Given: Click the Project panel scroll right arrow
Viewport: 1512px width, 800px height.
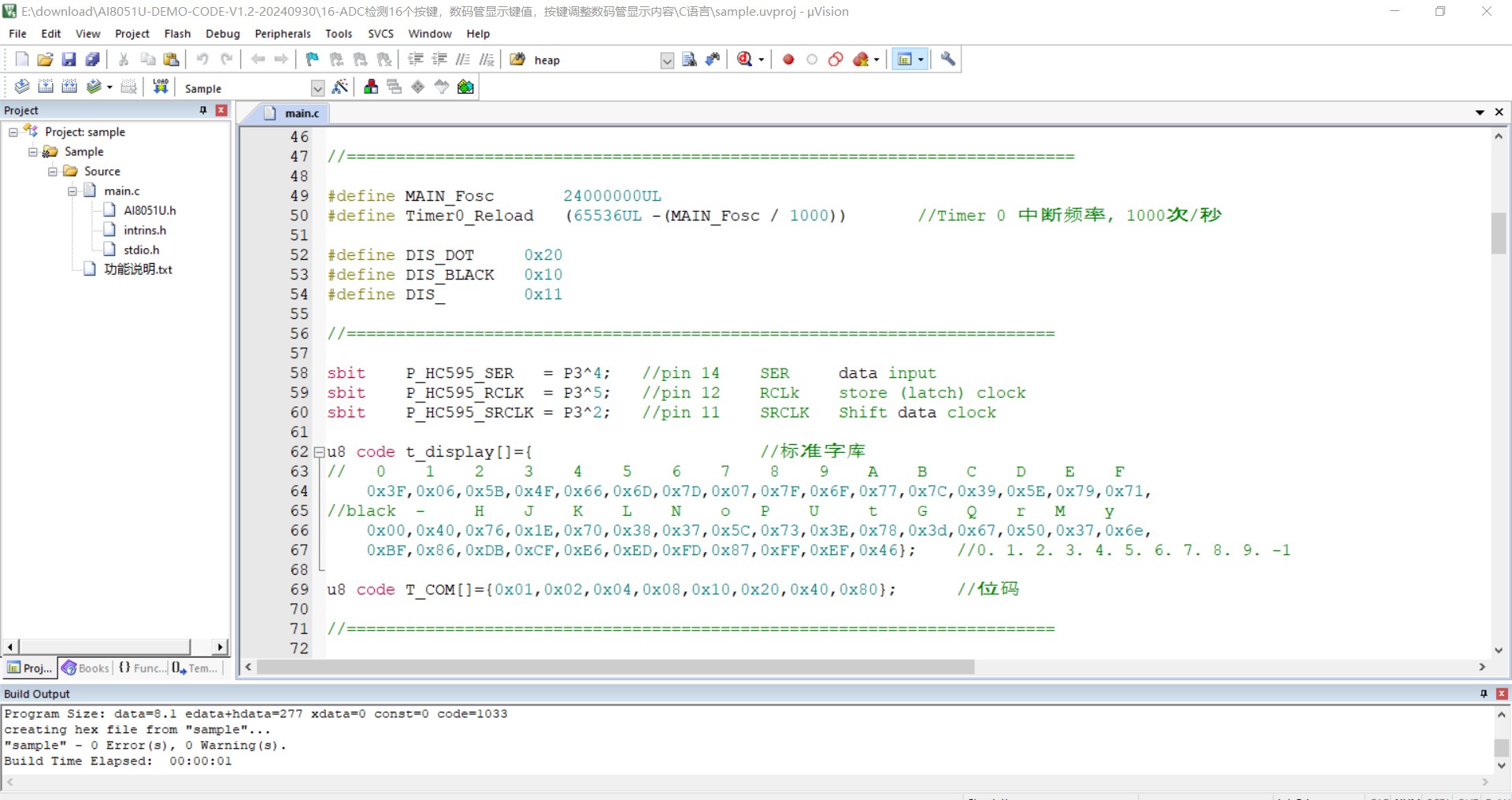Looking at the screenshot, I should coord(220,646).
